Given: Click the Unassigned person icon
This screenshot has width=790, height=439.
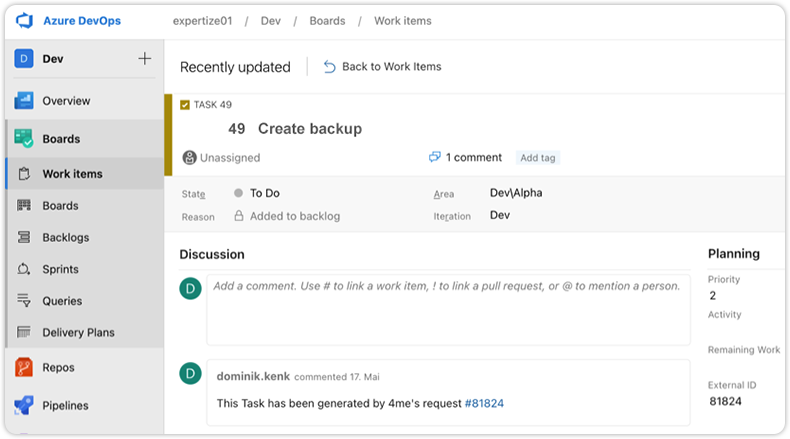Looking at the screenshot, I should pyautogui.click(x=189, y=157).
